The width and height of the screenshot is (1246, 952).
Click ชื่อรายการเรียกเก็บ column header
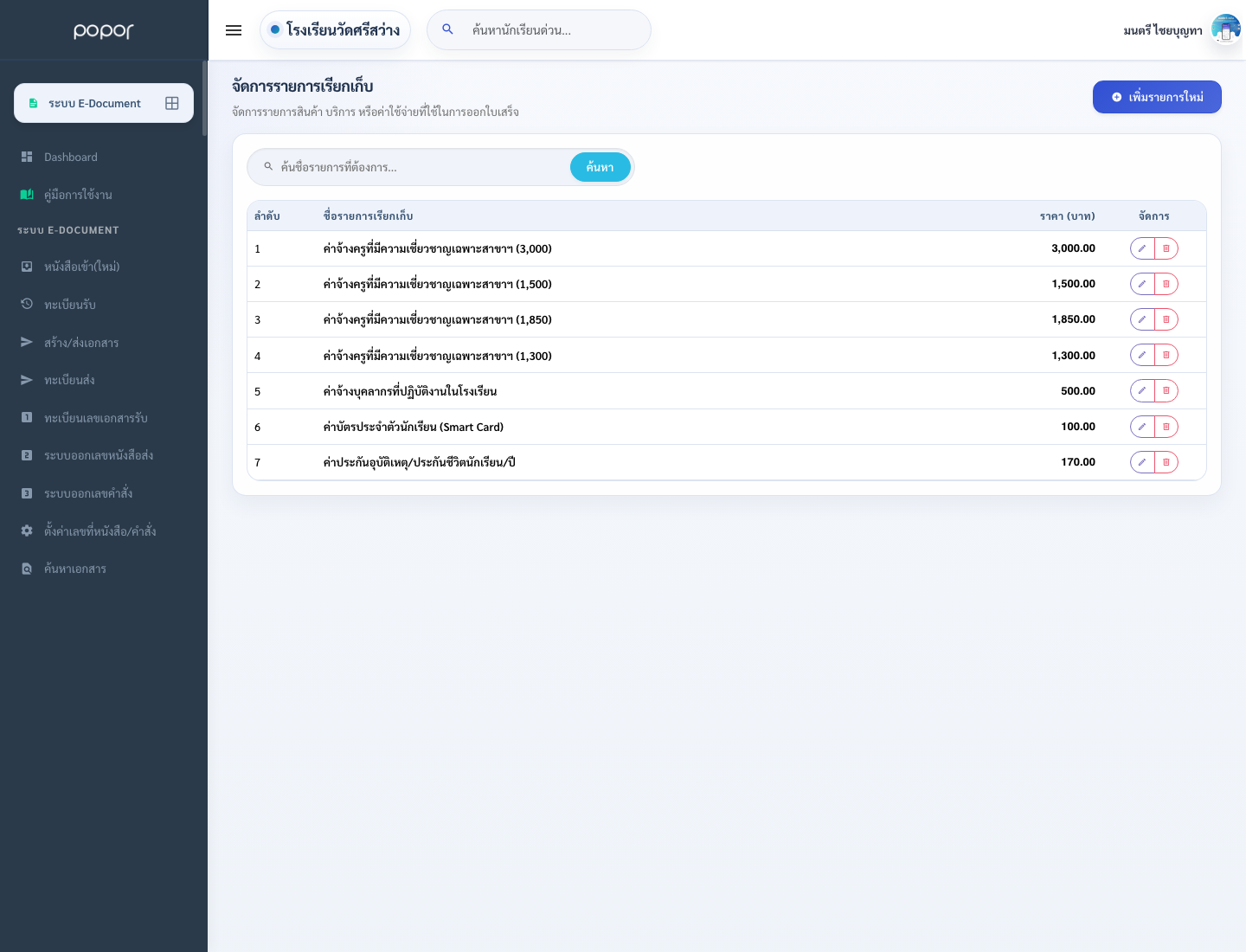pos(369,215)
